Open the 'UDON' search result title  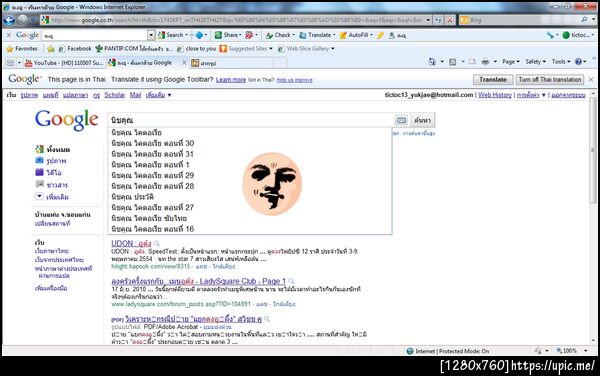tap(131, 244)
